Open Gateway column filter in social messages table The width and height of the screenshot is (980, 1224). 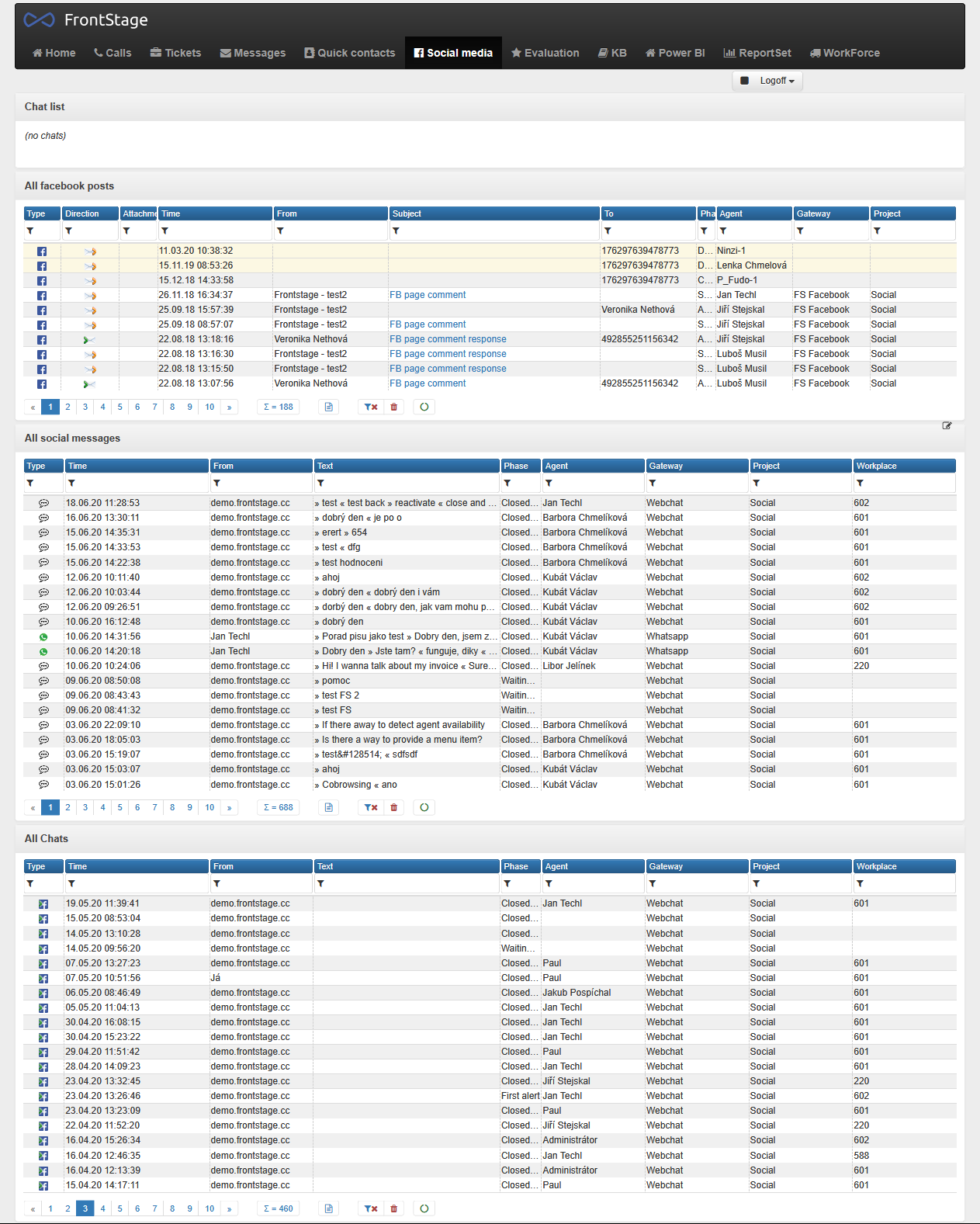[x=653, y=483]
